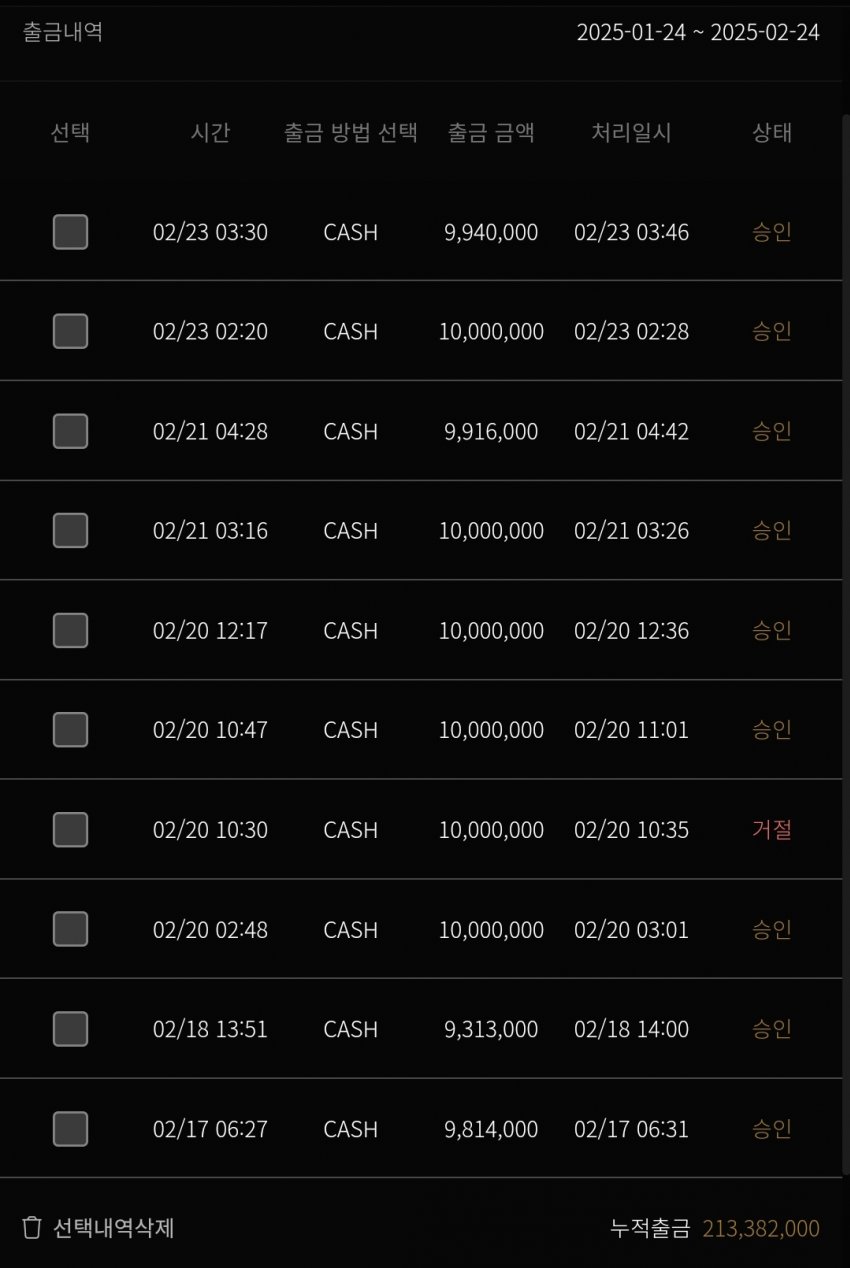Click the 상태 column header
The height and width of the screenshot is (1268, 850).
771,132
